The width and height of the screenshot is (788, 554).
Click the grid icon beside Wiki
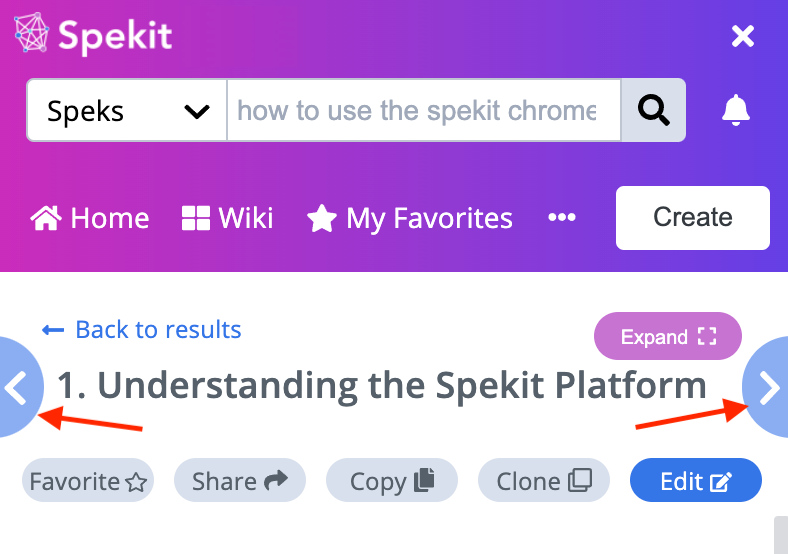[195, 218]
